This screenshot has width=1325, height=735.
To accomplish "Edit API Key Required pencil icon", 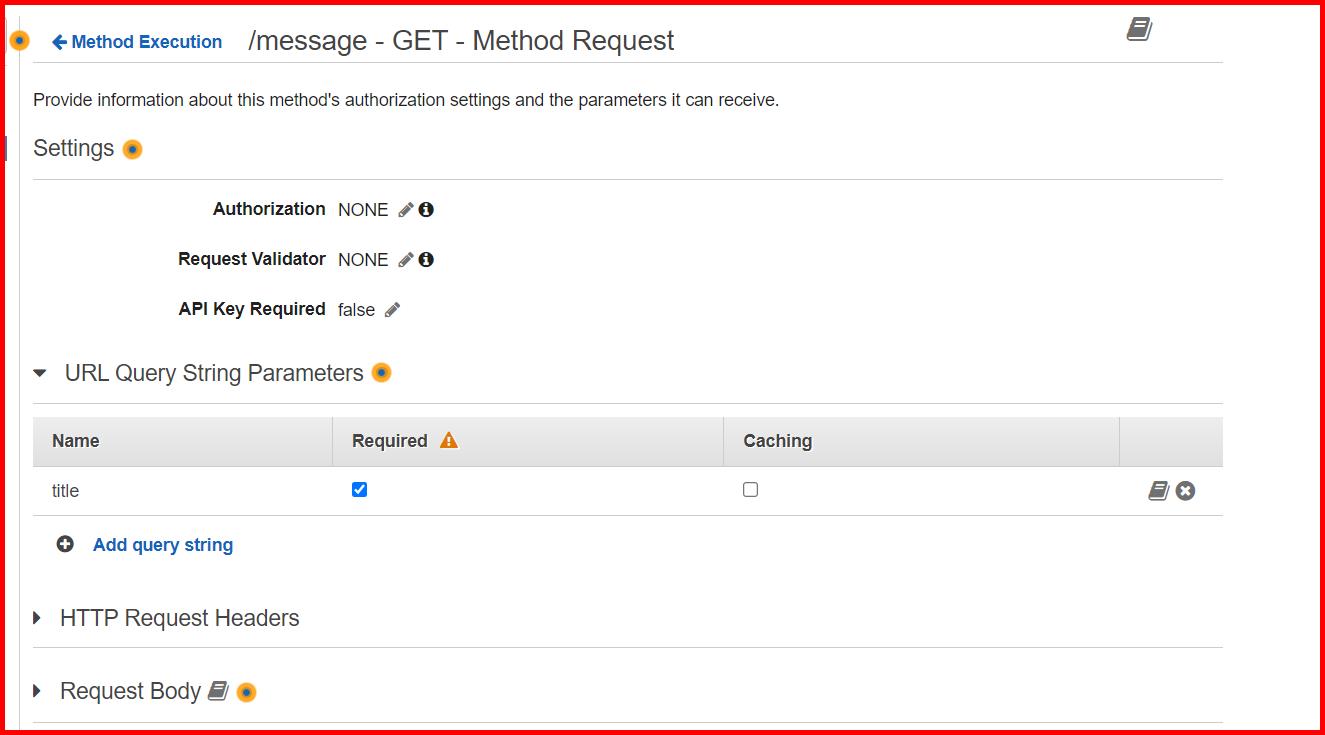I will tap(392, 310).
